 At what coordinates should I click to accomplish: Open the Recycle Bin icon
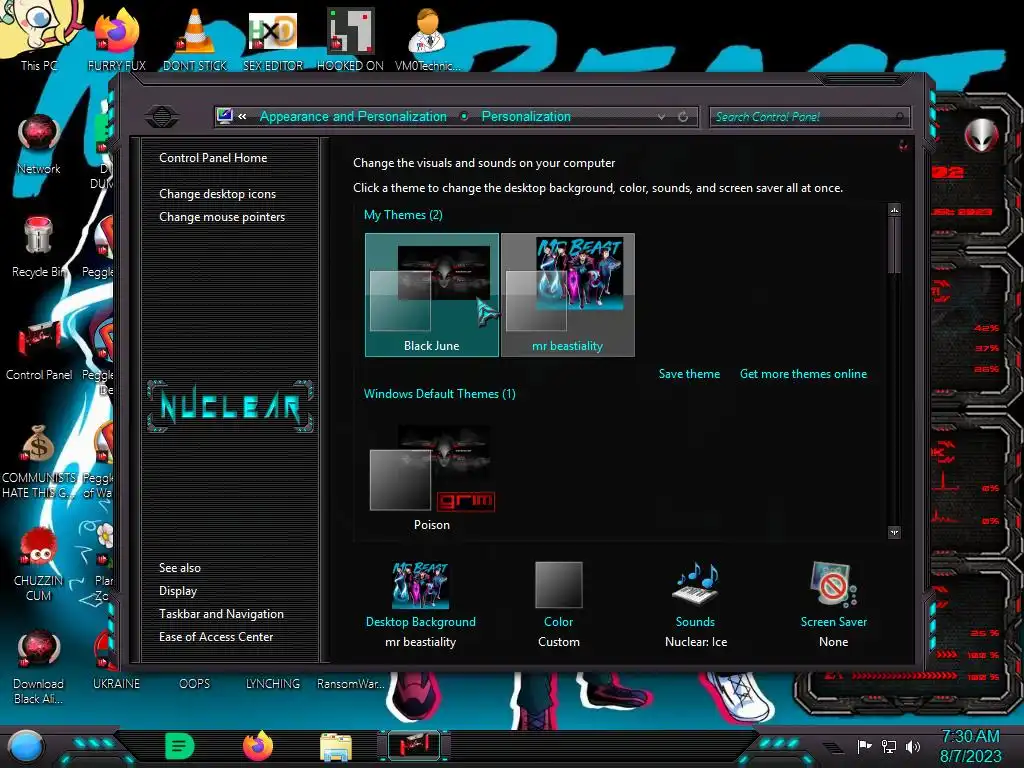pyautogui.click(x=38, y=247)
